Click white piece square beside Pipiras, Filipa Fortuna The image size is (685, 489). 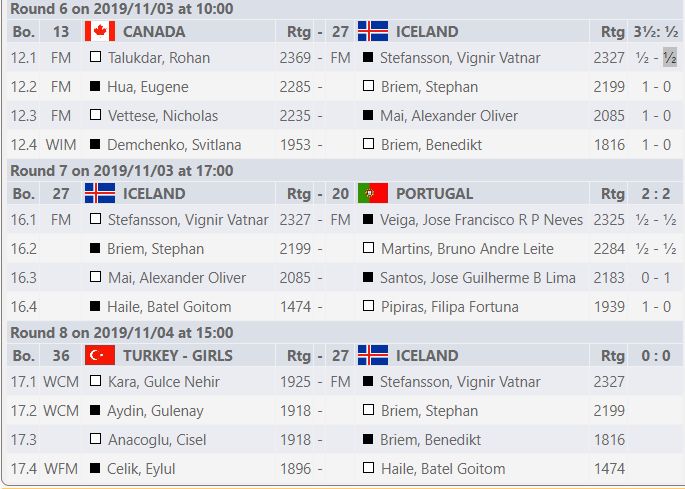click(368, 307)
